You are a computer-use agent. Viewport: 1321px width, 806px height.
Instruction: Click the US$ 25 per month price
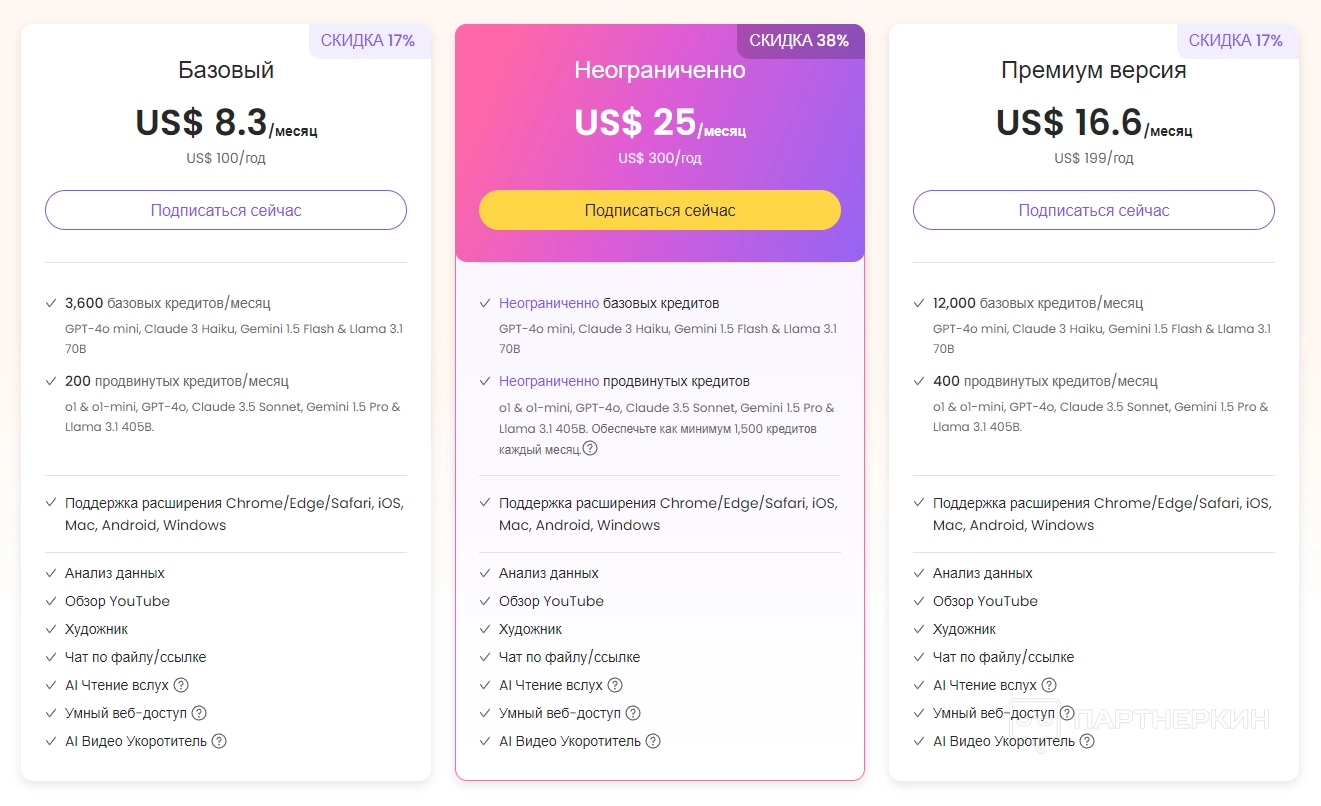(x=659, y=123)
